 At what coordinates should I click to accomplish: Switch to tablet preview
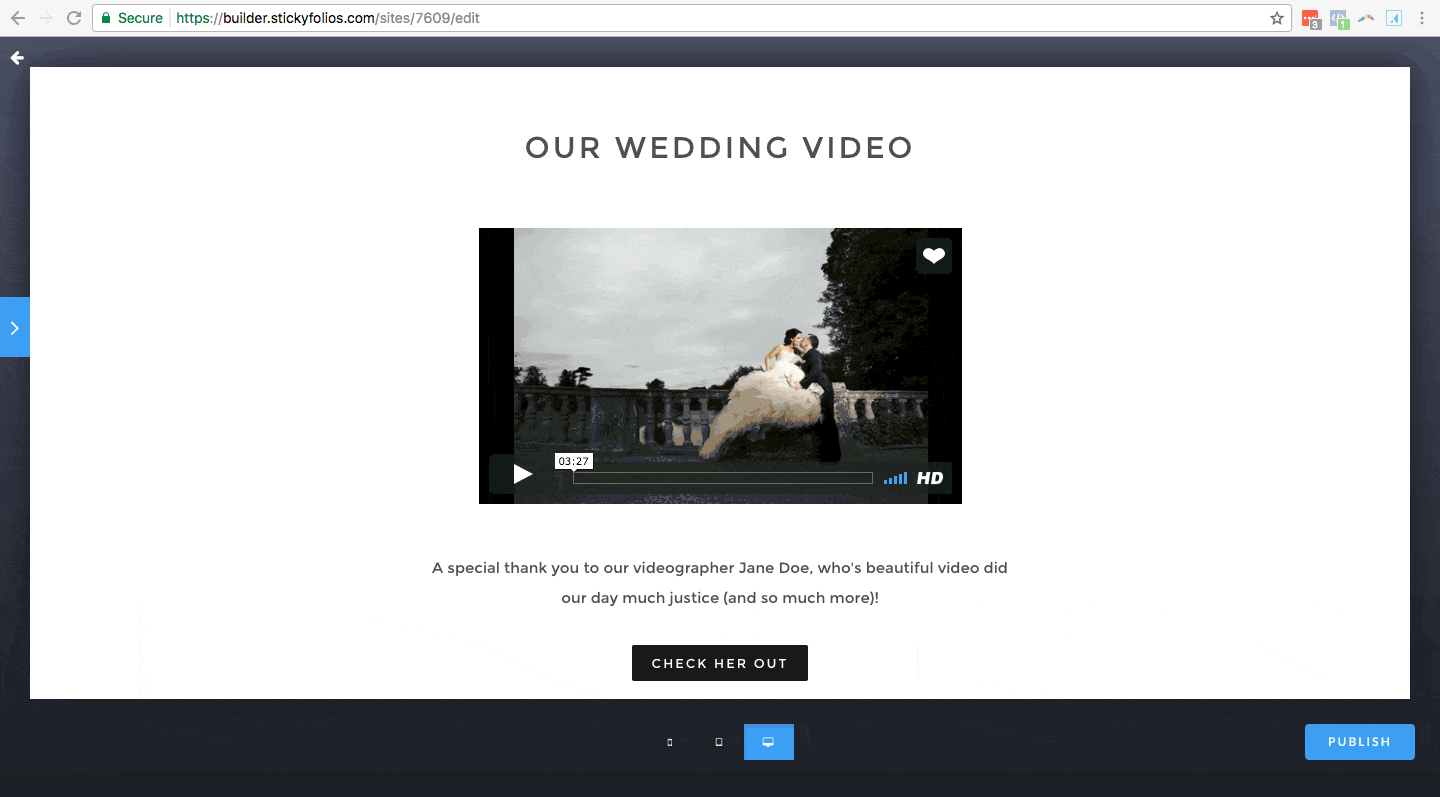(719, 742)
